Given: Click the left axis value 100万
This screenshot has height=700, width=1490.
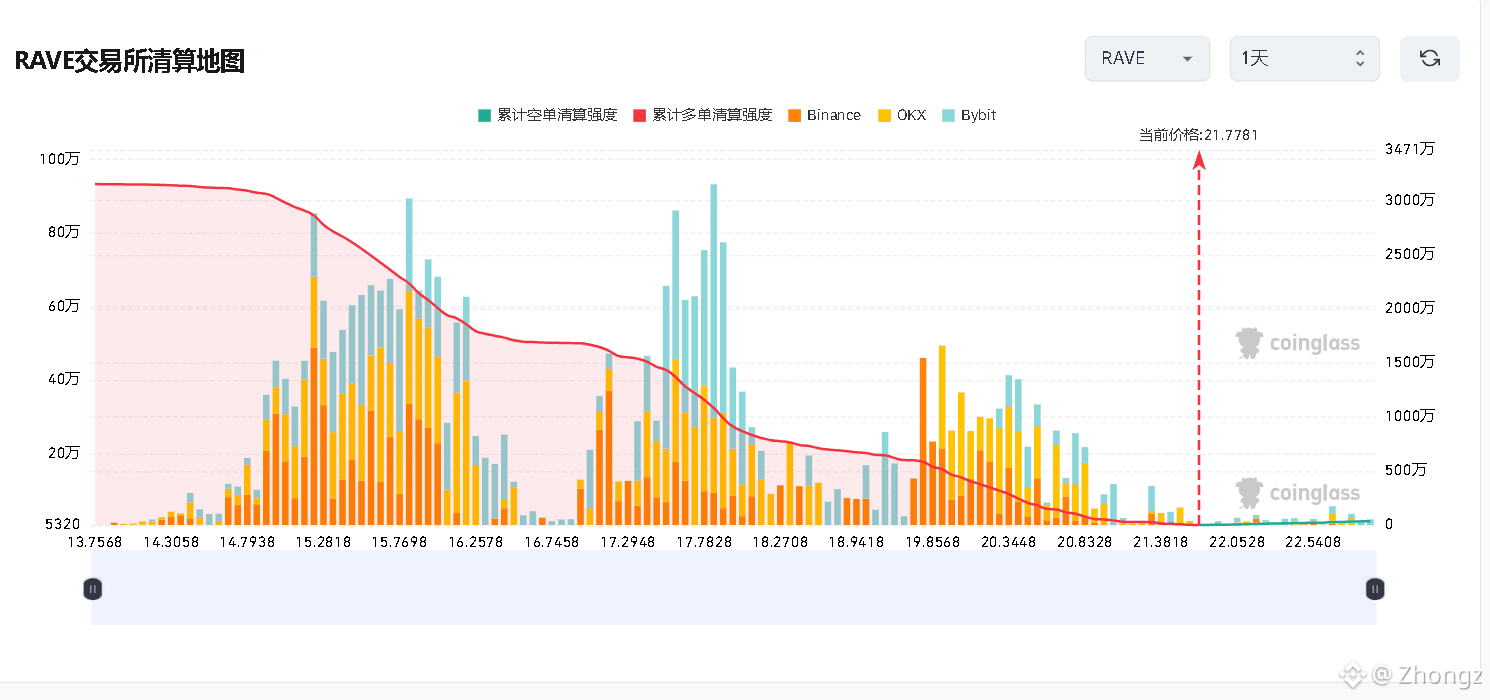Looking at the screenshot, I should (60, 158).
